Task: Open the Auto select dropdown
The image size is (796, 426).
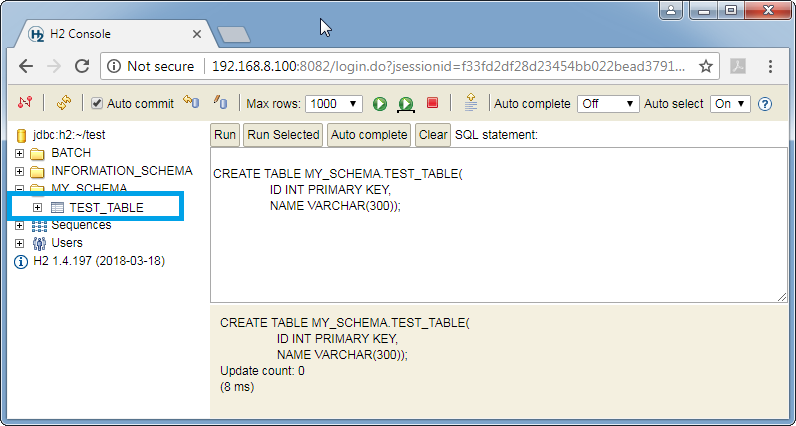Action: [x=730, y=104]
